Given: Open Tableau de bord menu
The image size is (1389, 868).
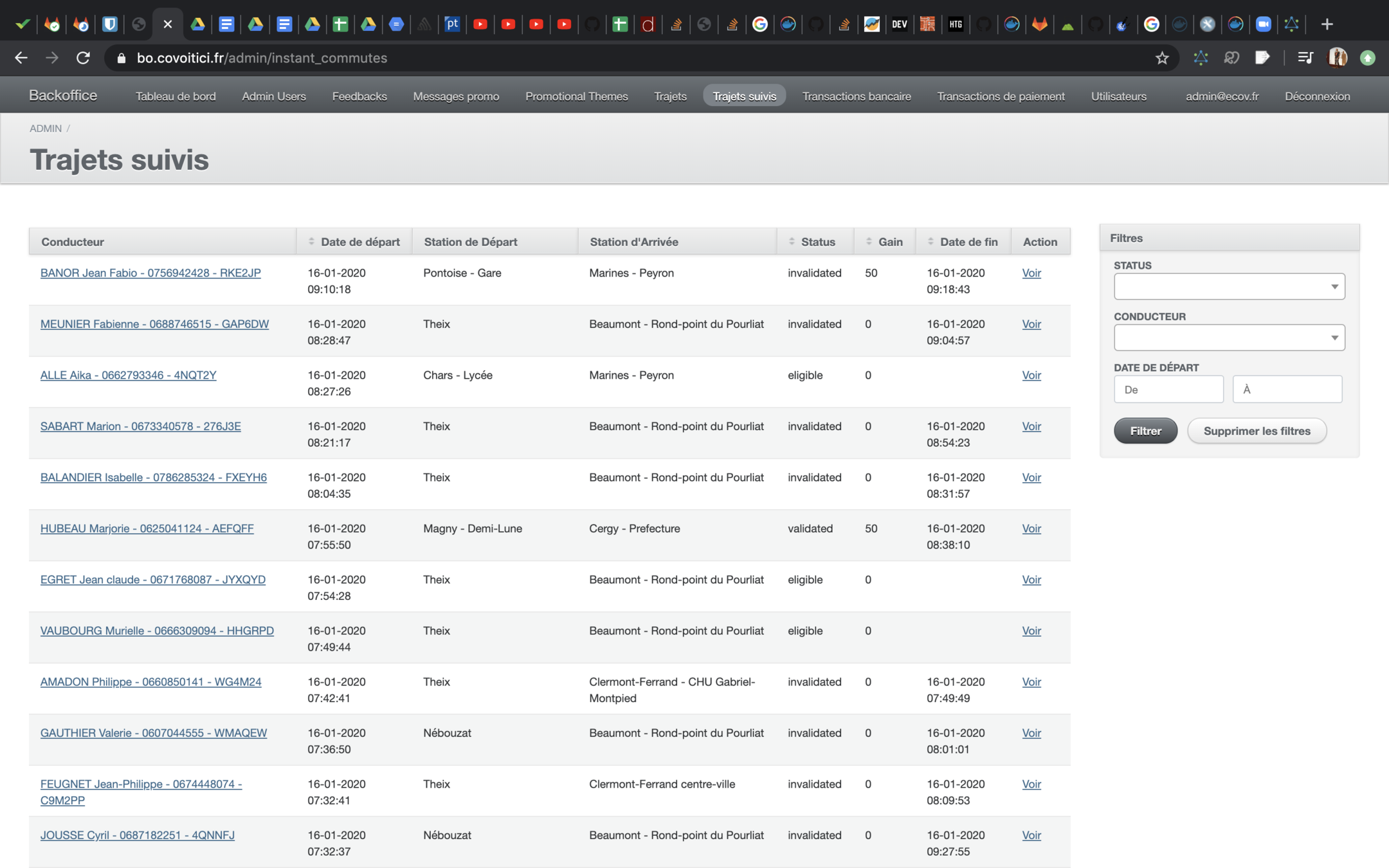Looking at the screenshot, I should pos(176,96).
